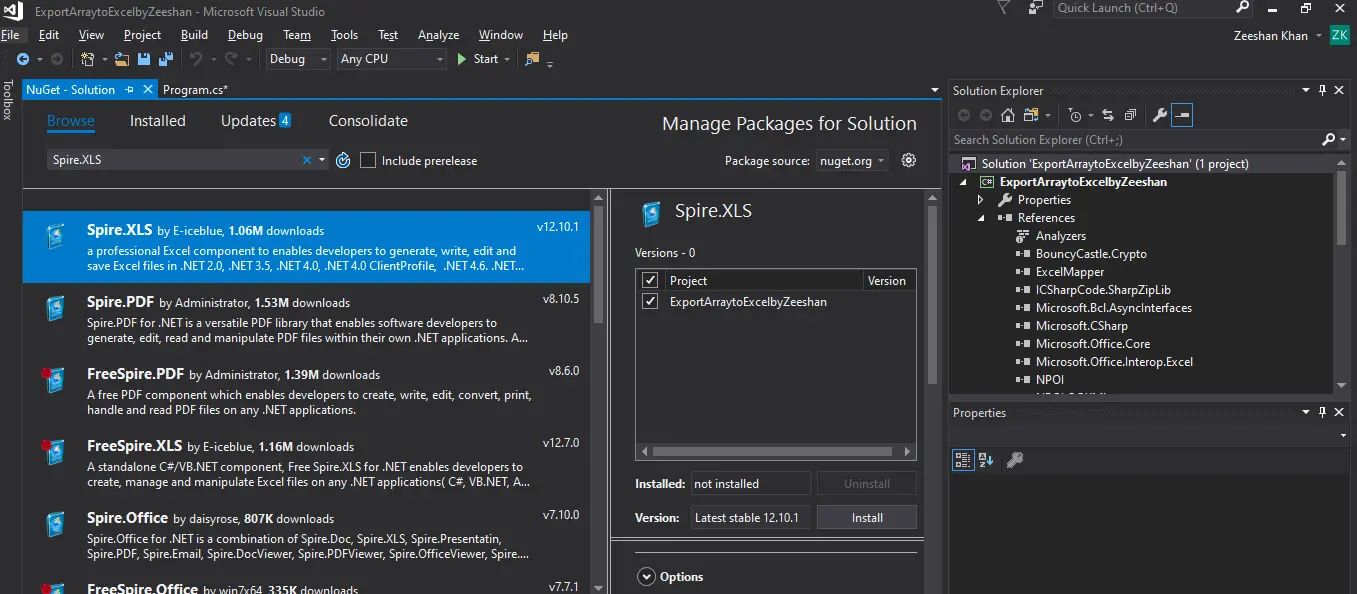Open NuGet package source settings gear
The width and height of the screenshot is (1357, 594).
909,160
